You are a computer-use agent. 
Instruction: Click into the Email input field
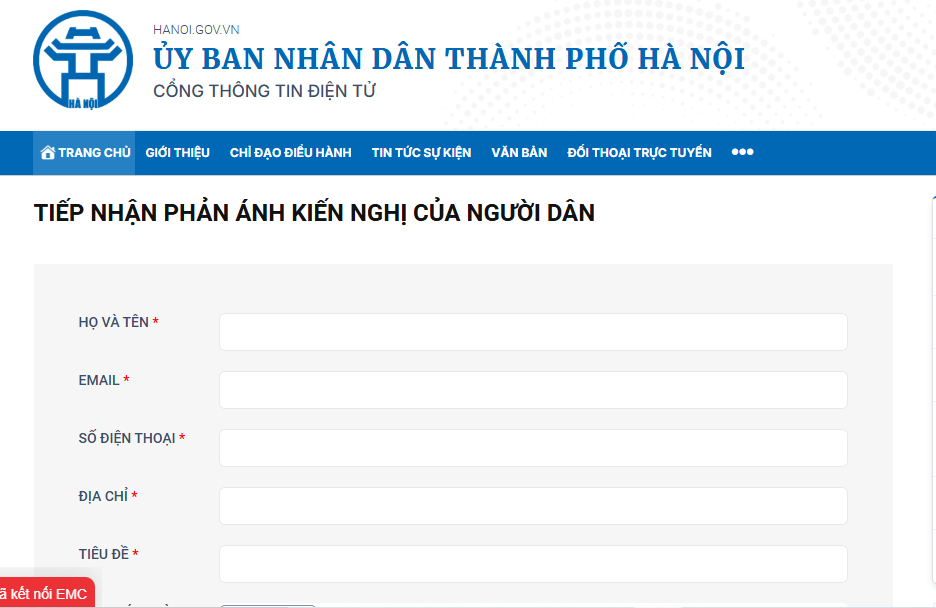pos(533,390)
